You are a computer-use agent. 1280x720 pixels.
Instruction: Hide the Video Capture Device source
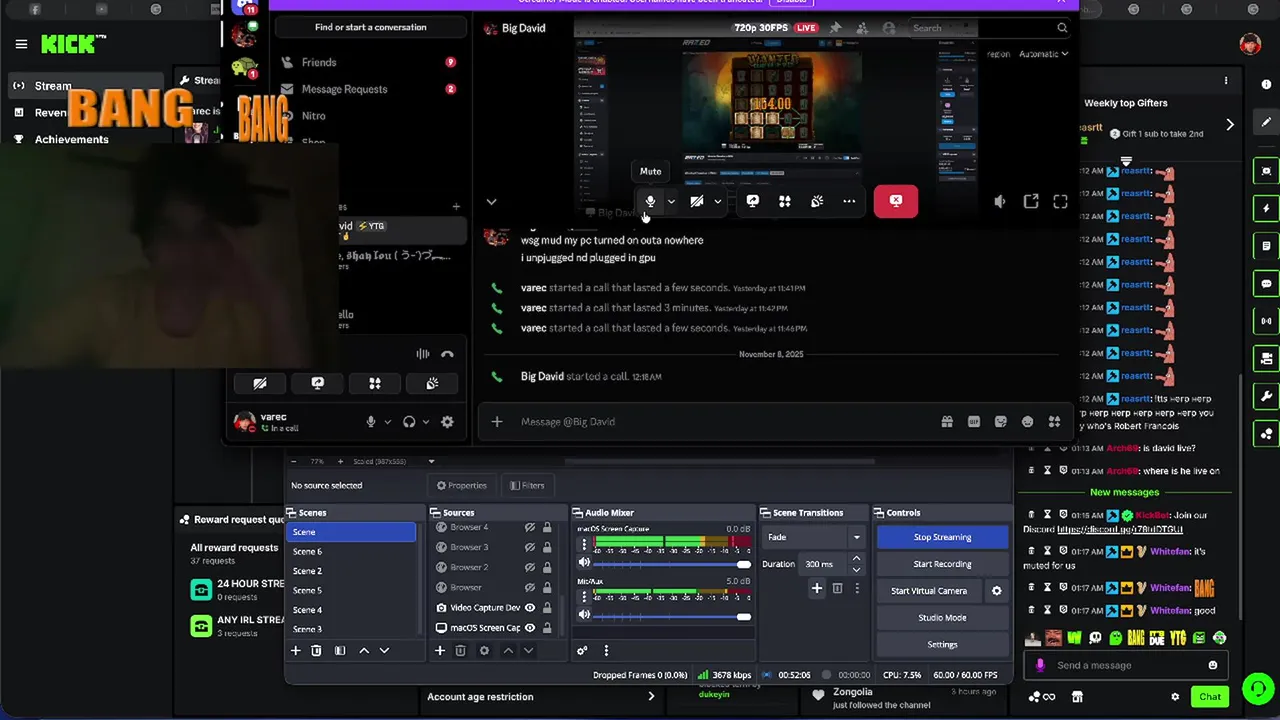pyautogui.click(x=530, y=608)
